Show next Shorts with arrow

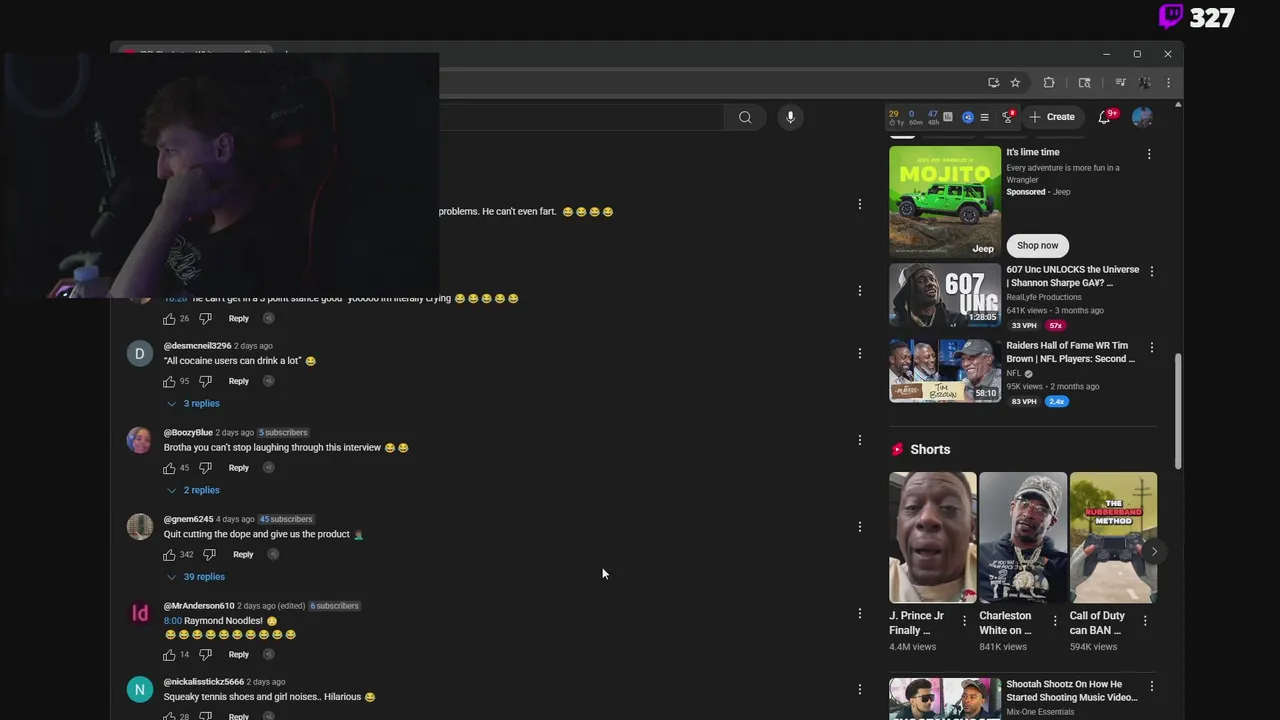click(1154, 551)
